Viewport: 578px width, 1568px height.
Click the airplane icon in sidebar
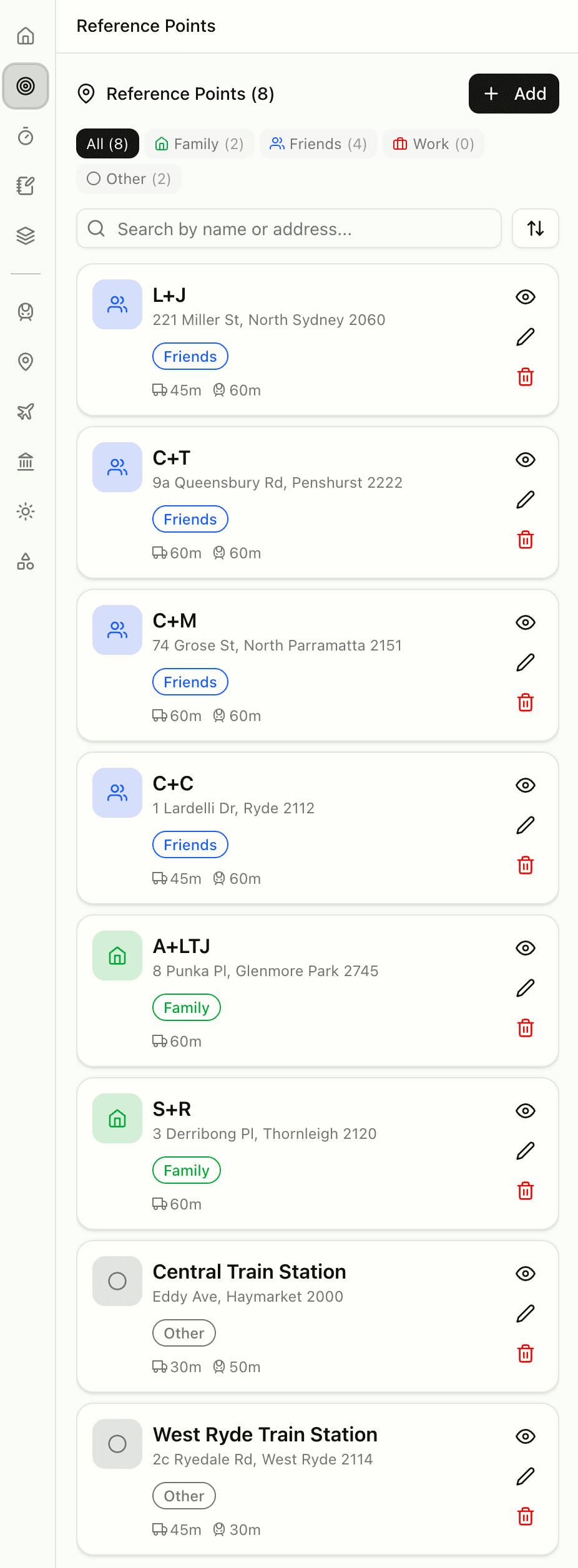coord(26,412)
